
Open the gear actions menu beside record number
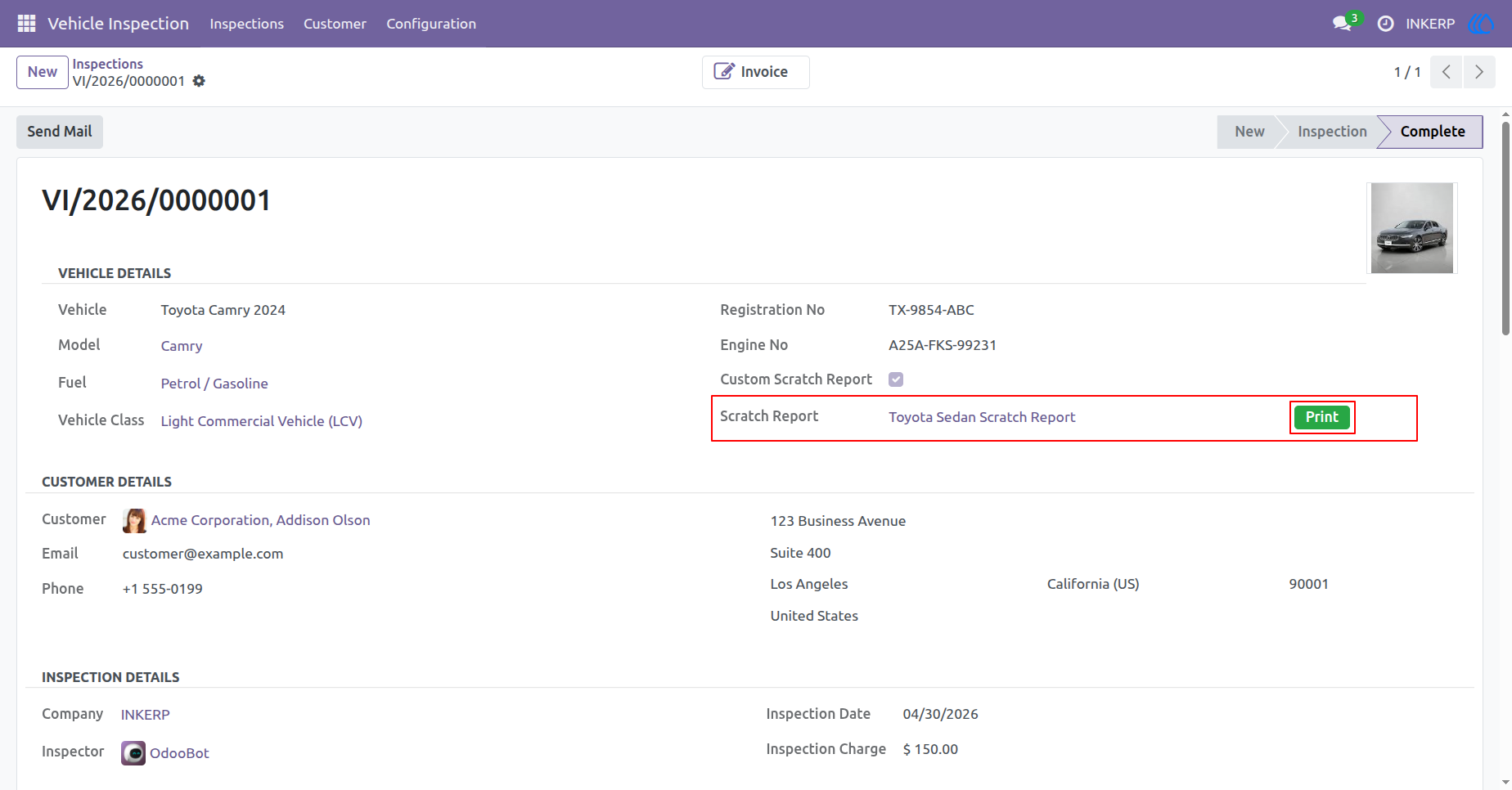point(199,81)
